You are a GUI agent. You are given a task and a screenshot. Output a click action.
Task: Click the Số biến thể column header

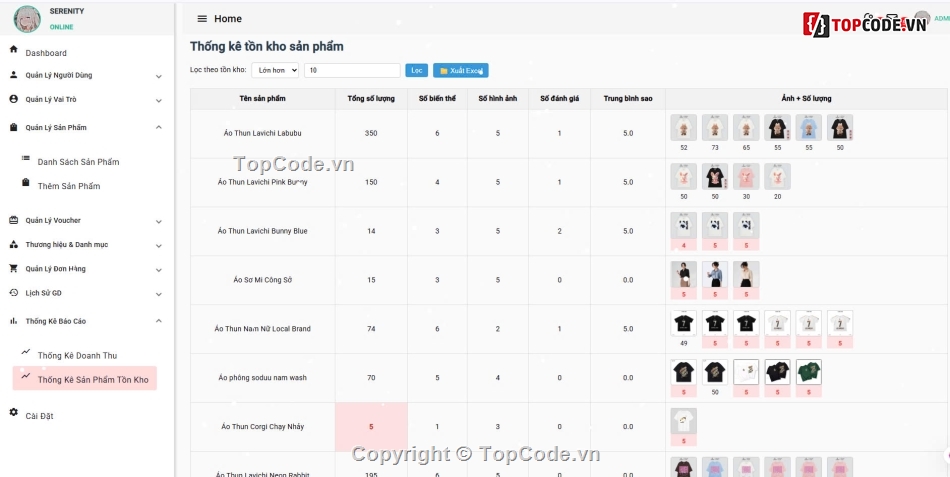click(437, 98)
